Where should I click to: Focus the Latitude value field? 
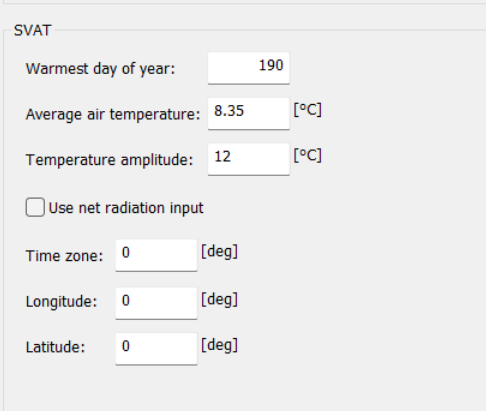[x=156, y=349]
